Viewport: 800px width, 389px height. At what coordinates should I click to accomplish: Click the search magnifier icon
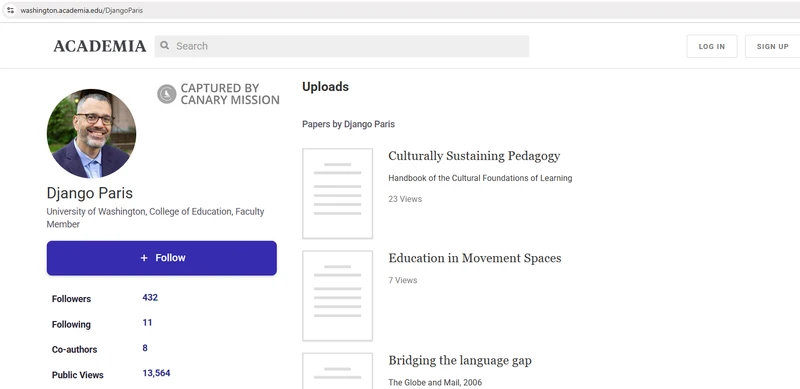click(x=164, y=46)
